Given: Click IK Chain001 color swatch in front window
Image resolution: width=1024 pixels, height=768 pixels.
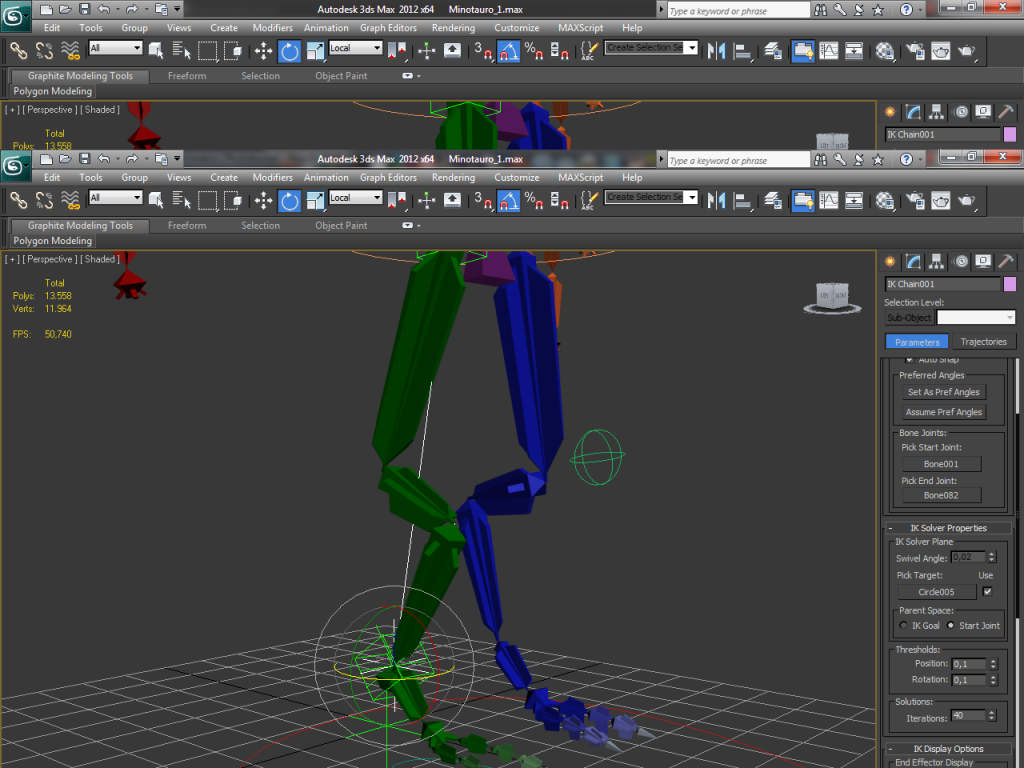Looking at the screenshot, I should point(1010,284).
